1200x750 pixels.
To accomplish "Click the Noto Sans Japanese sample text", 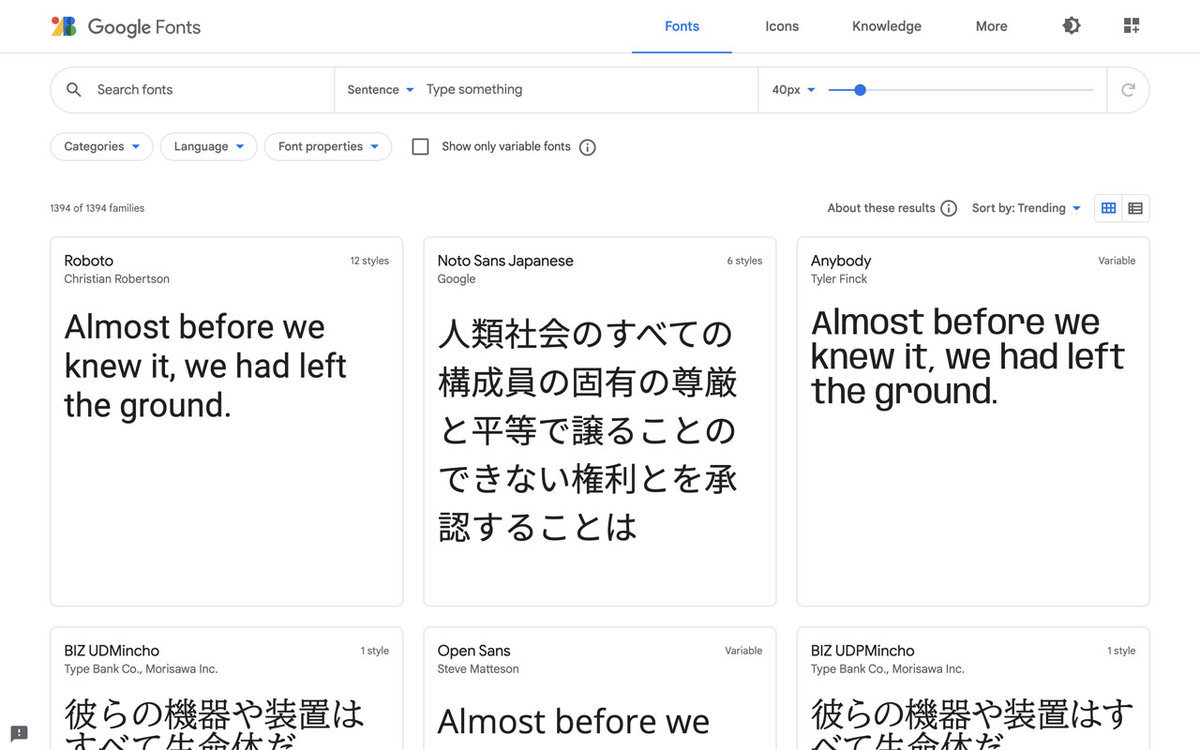I will point(588,430).
